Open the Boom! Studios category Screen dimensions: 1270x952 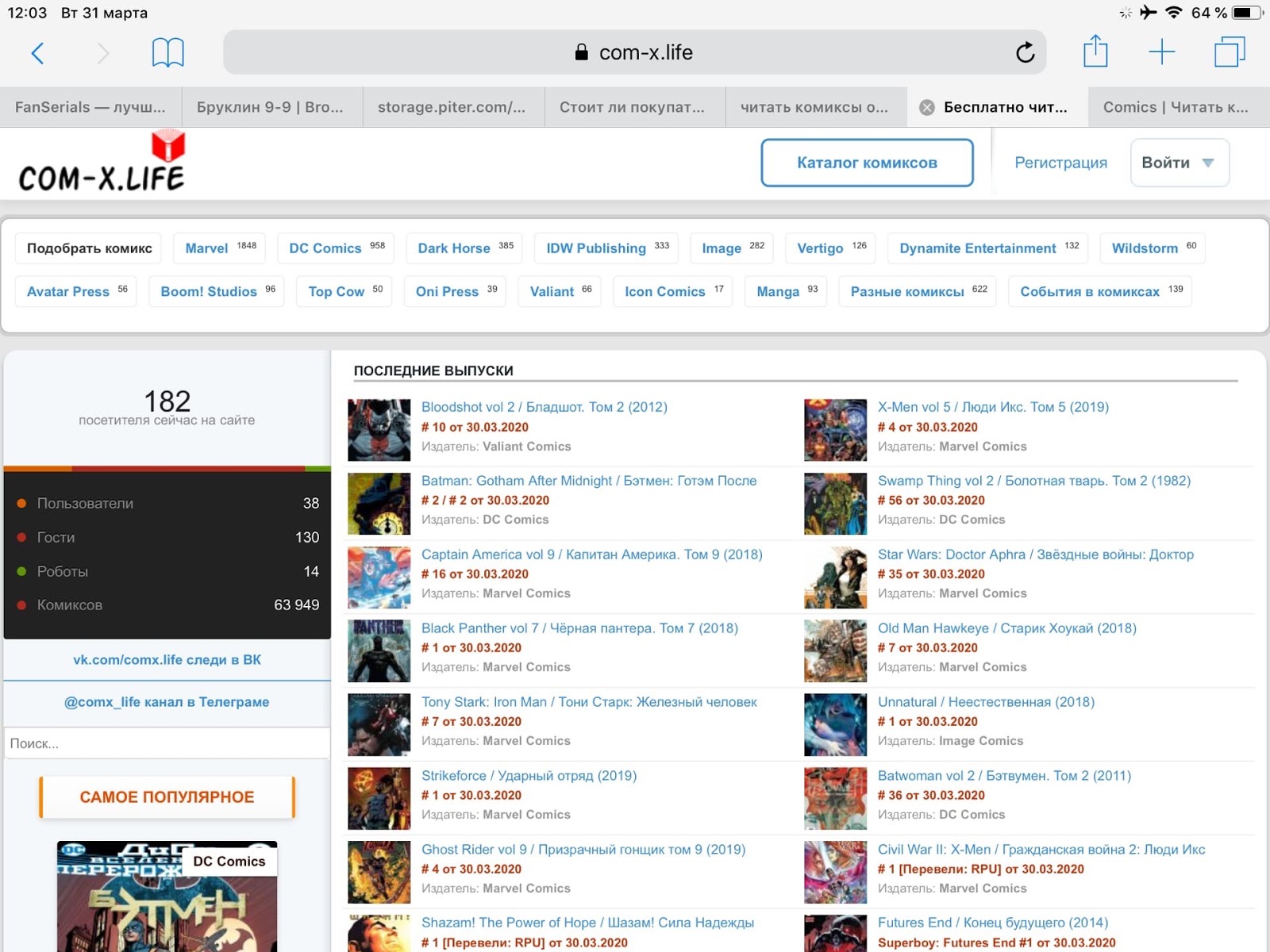tap(217, 291)
